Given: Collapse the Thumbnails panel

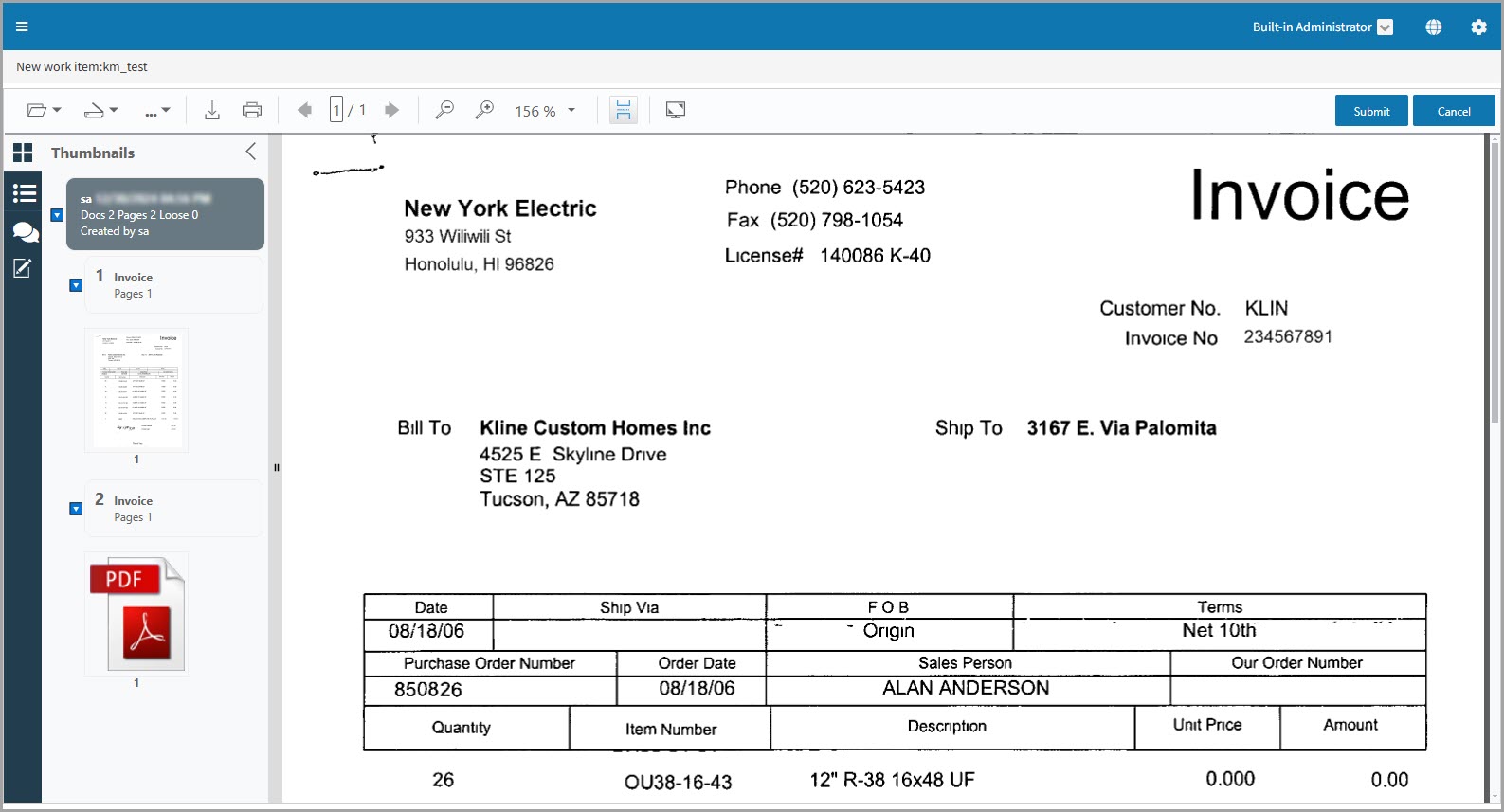Looking at the screenshot, I should tap(251, 152).
